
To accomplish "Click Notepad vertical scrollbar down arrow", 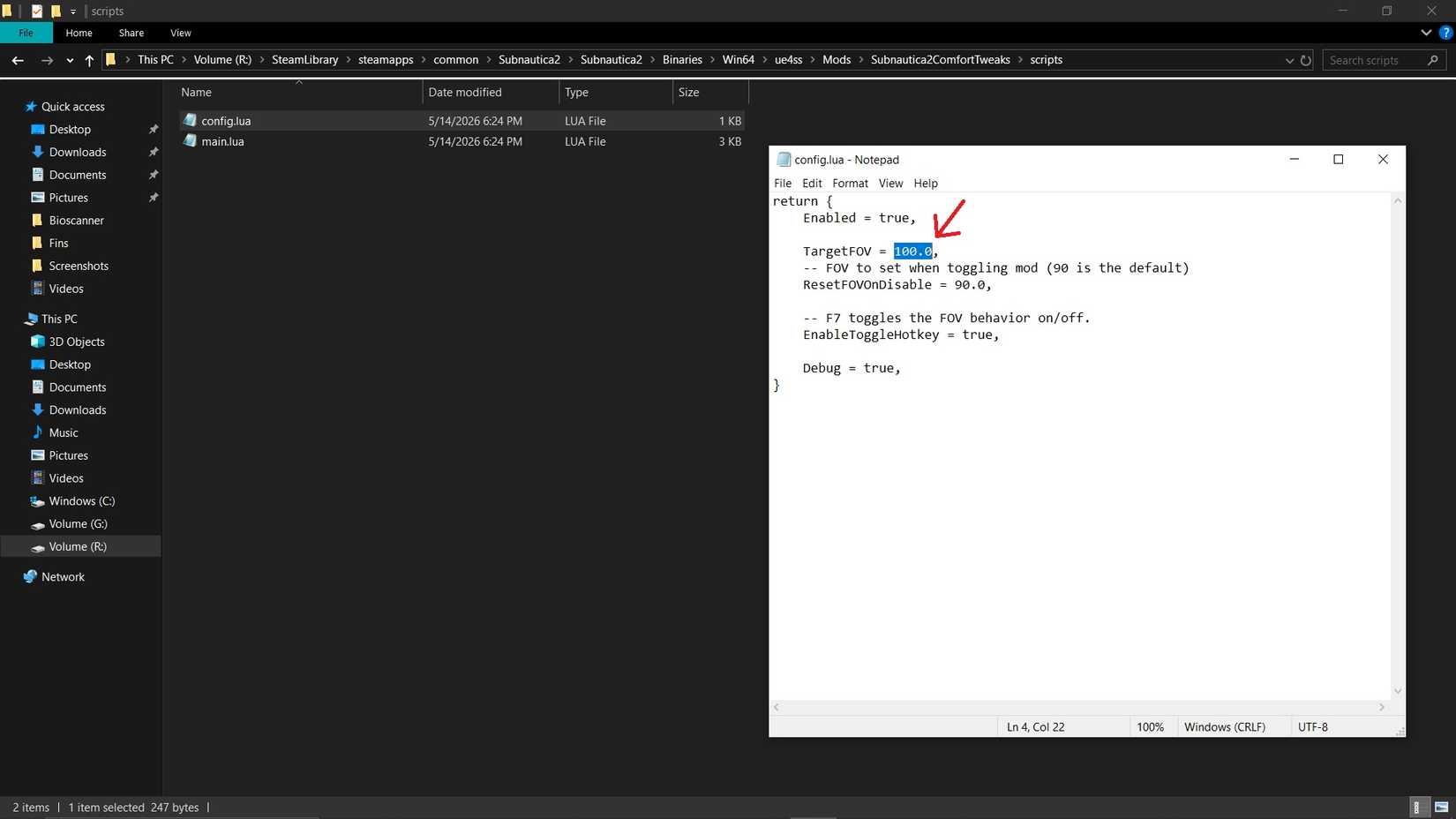I will 1398,691.
